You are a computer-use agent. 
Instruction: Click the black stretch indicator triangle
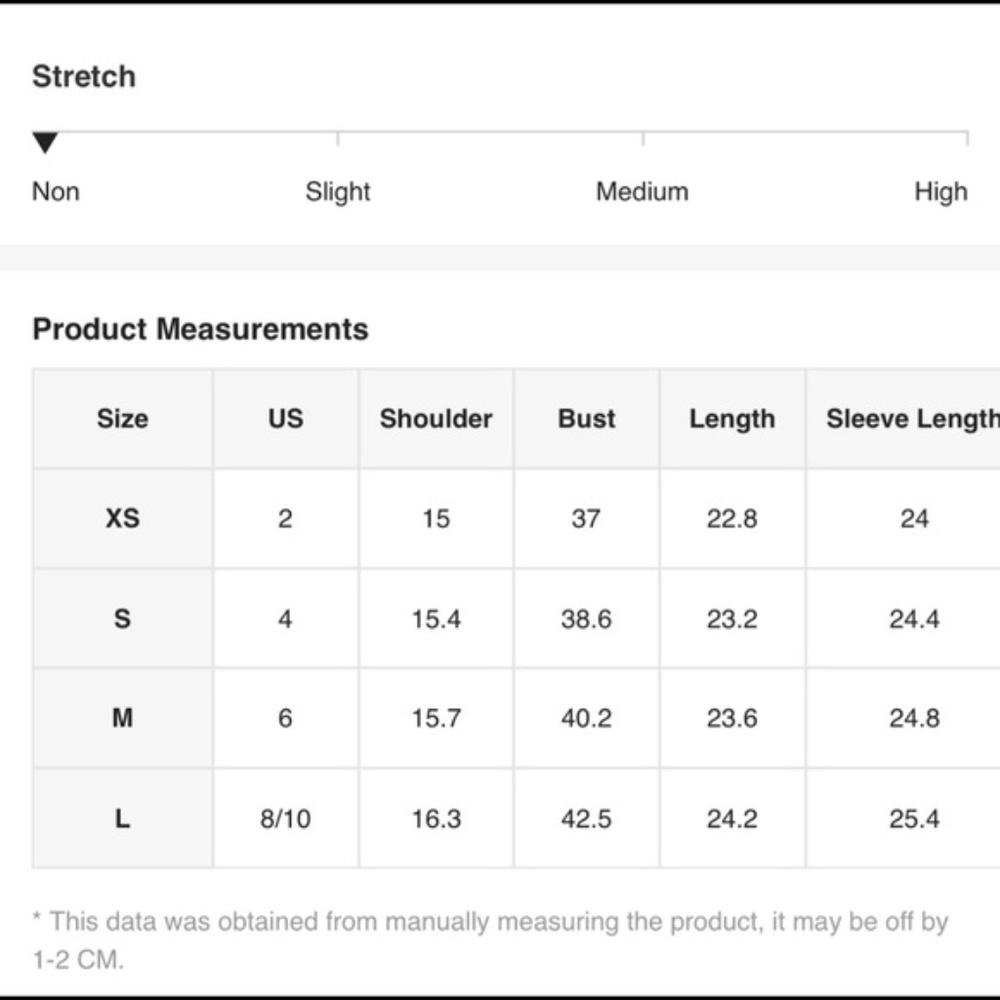(x=45, y=143)
